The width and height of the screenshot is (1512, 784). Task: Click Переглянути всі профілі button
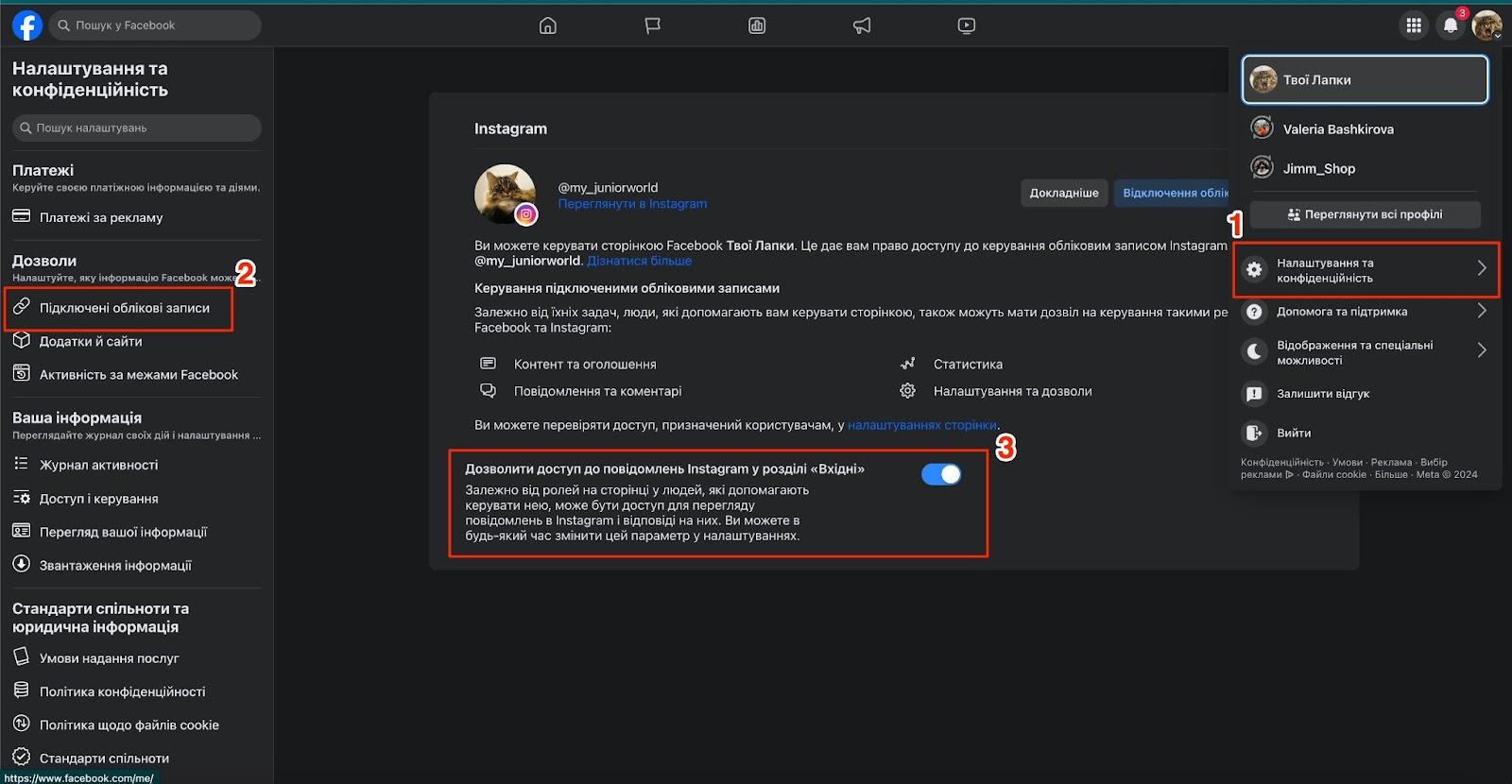[1365, 214]
